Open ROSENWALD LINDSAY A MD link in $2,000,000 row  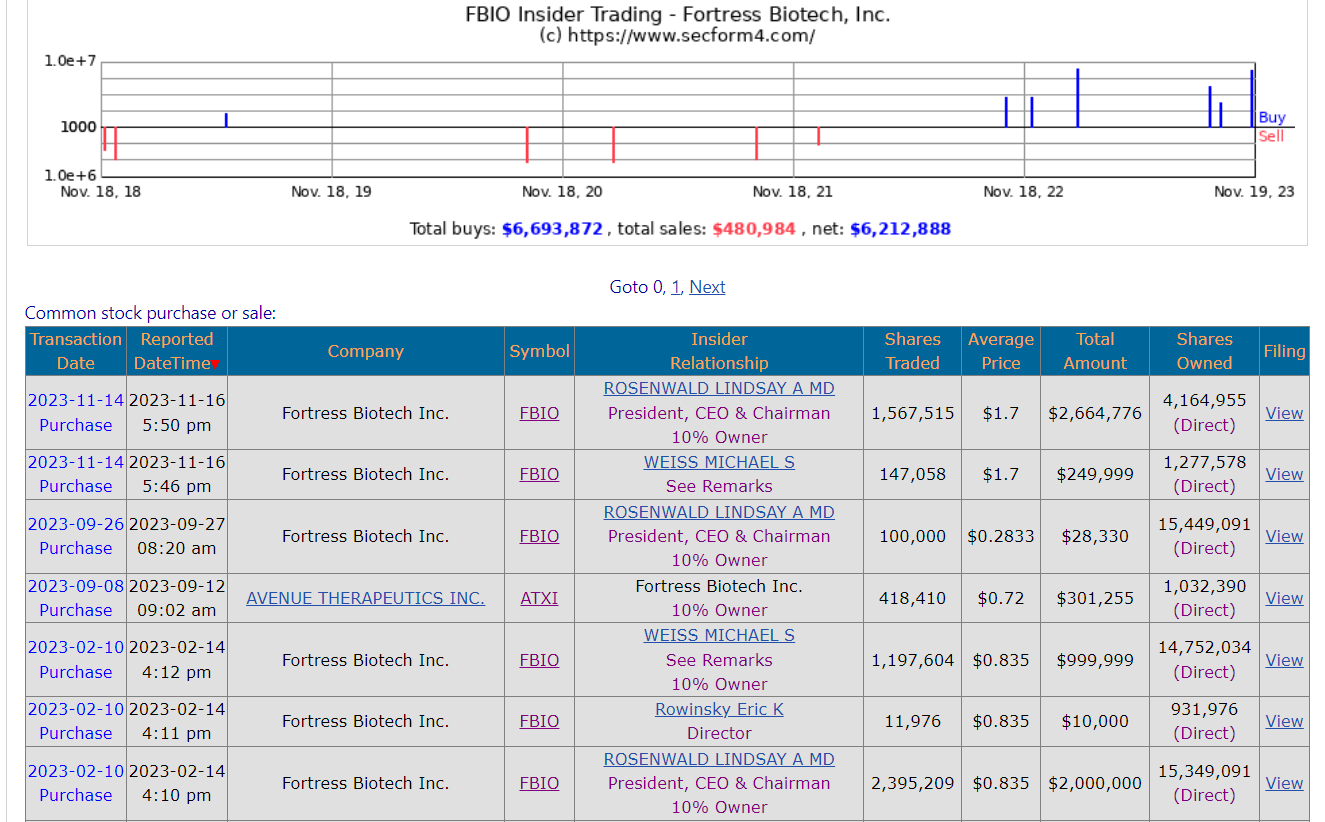pyautogui.click(x=719, y=759)
